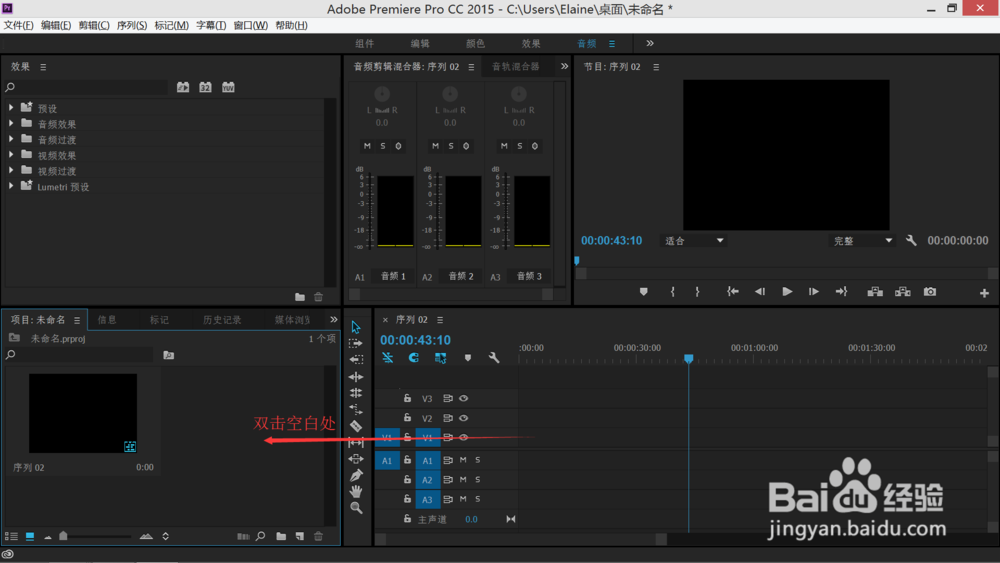Screen dimensions: 1000x563
Task: Select the 序列 02 thumbnail
Action: point(83,413)
